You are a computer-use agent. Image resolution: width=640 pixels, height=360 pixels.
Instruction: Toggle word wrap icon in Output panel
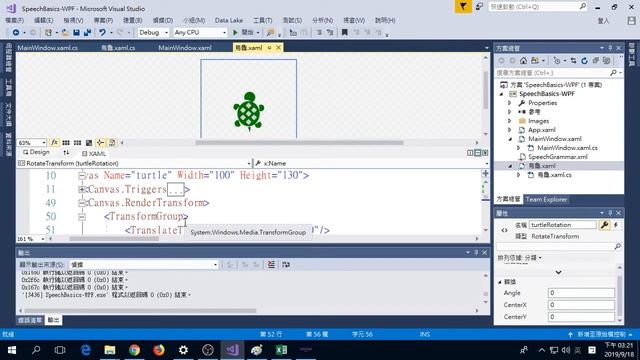[x=286, y=264]
